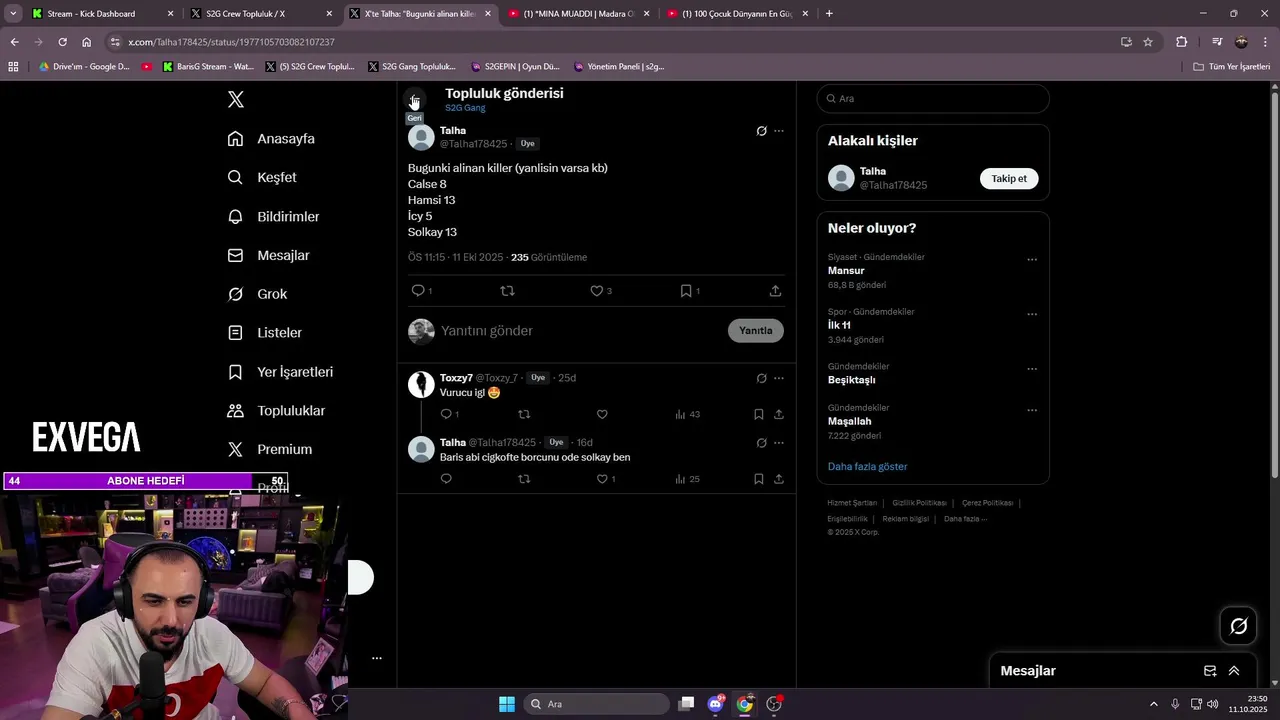This screenshot has height=720, width=1280.
Task: Open X logo home
Action: tap(236, 99)
